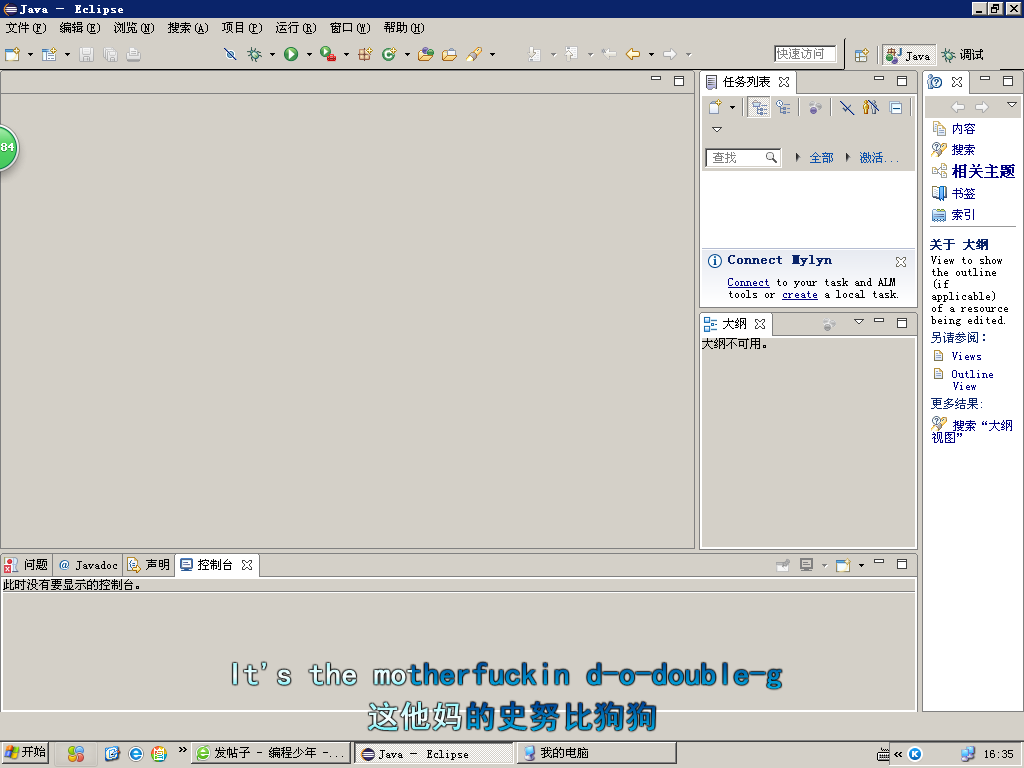The height and width of the screenshot is (768, 1024).
Task: Toggle Hide Completed Tasks in task list
Action: 847,108
